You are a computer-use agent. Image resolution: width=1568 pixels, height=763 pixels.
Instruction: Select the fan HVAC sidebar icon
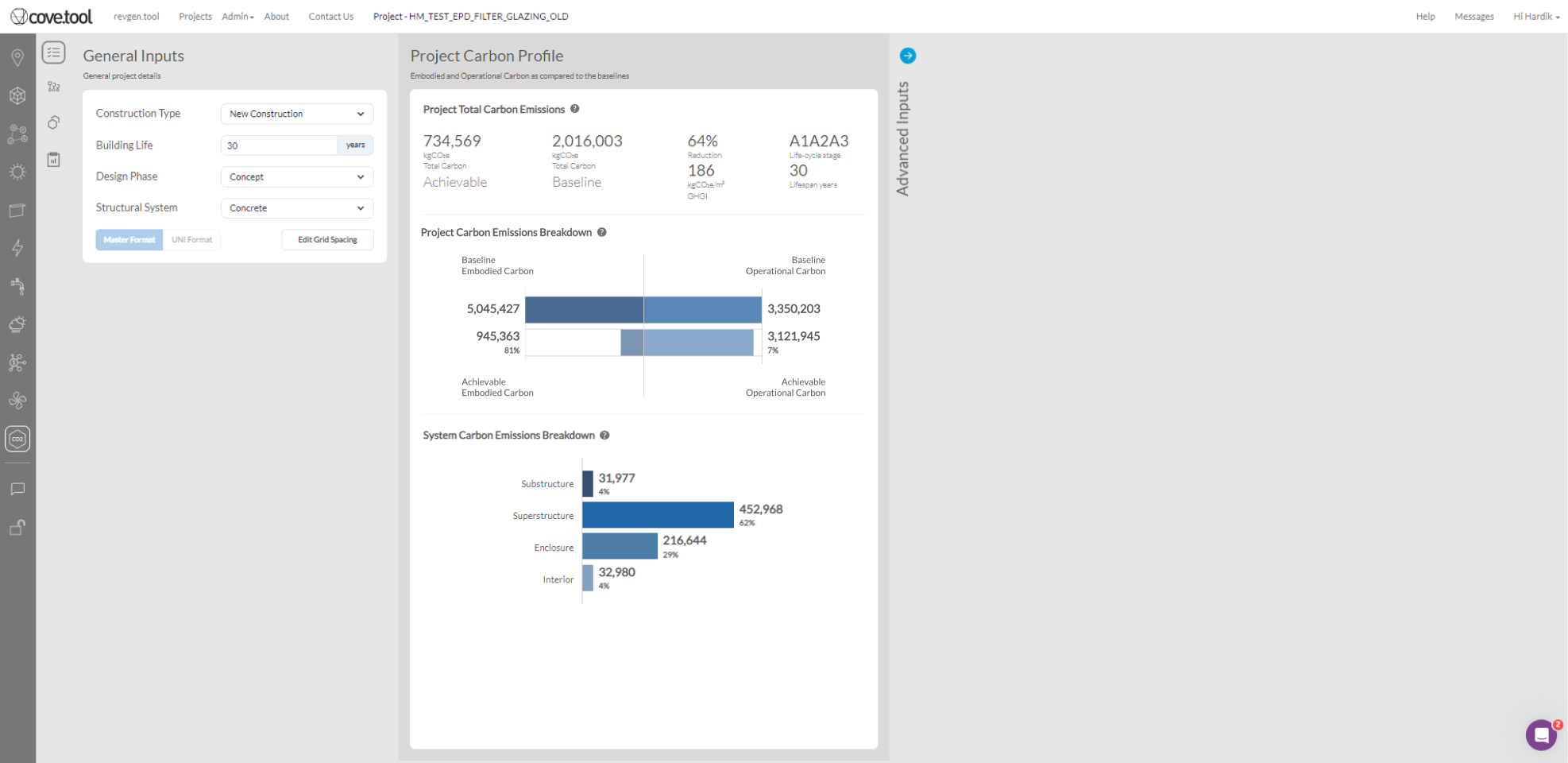click(17, 401)
